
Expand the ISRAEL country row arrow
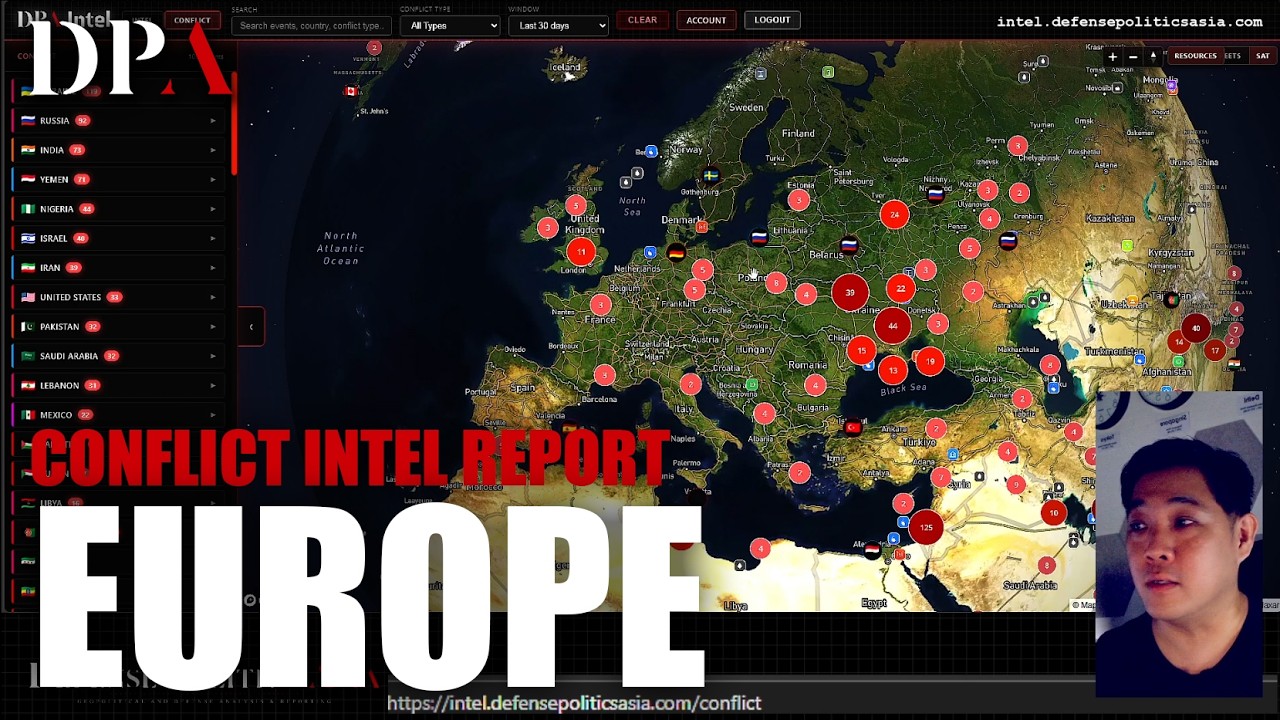pos(212,238)
